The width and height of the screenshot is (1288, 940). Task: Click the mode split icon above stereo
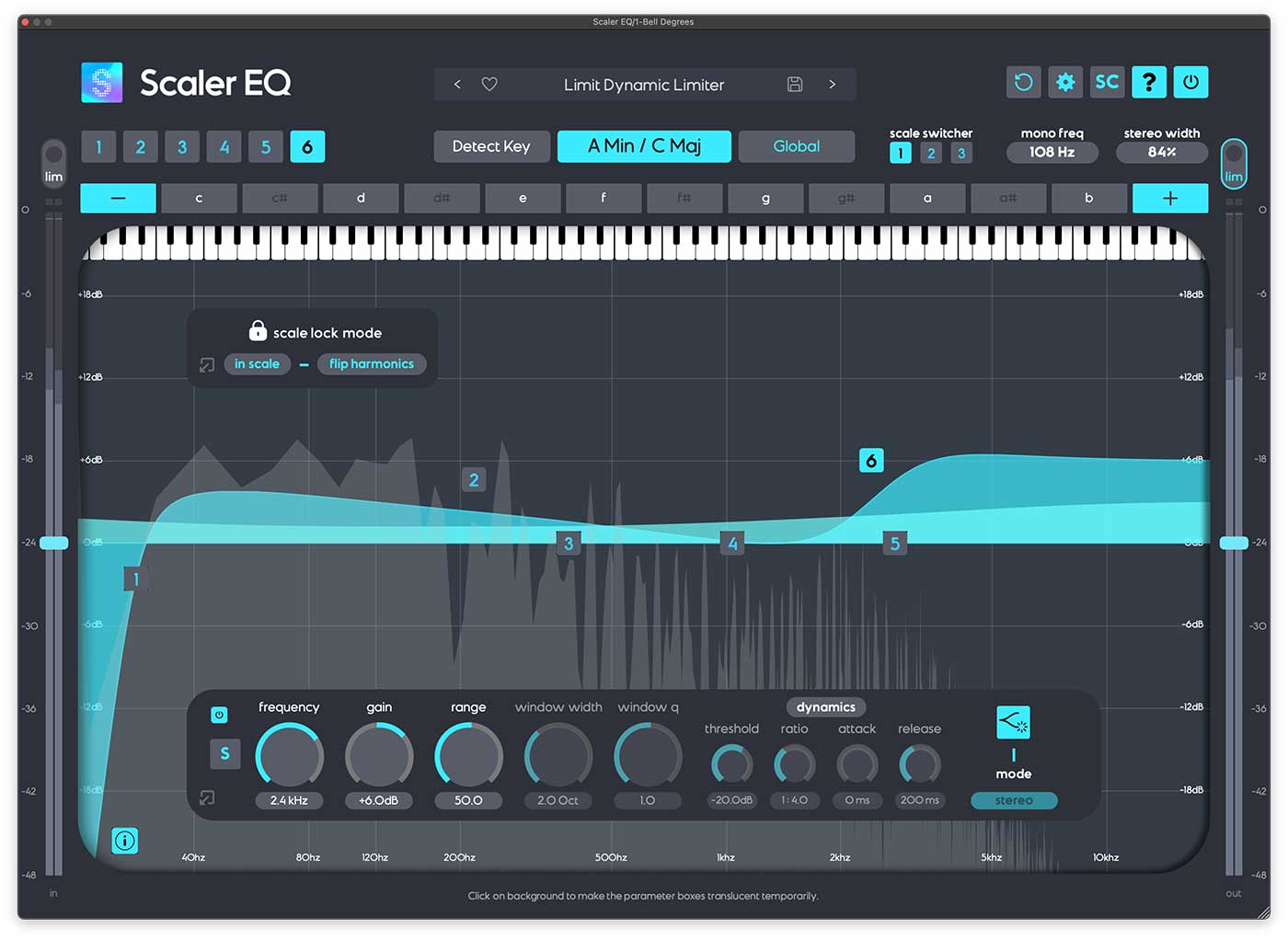point(1013,722)
